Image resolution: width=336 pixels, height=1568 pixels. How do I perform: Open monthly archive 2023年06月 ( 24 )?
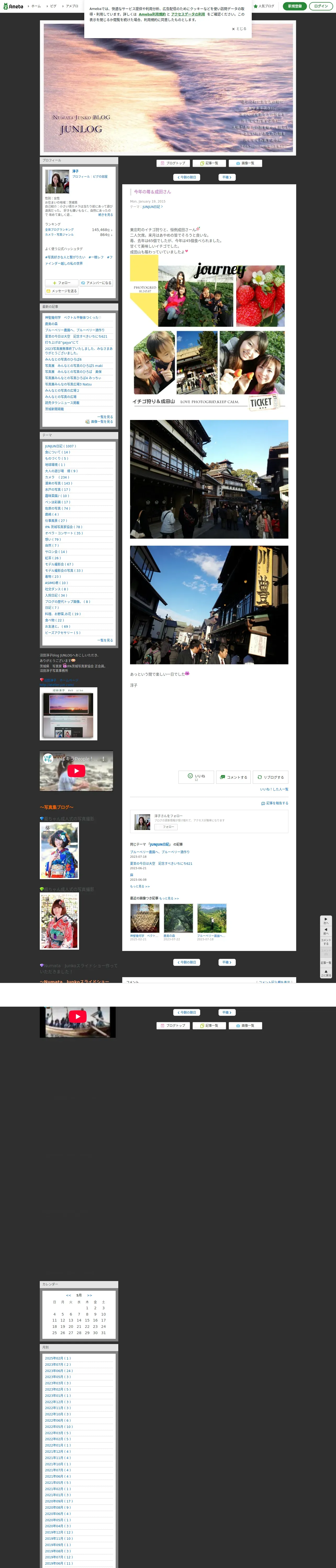point(59,1371)
